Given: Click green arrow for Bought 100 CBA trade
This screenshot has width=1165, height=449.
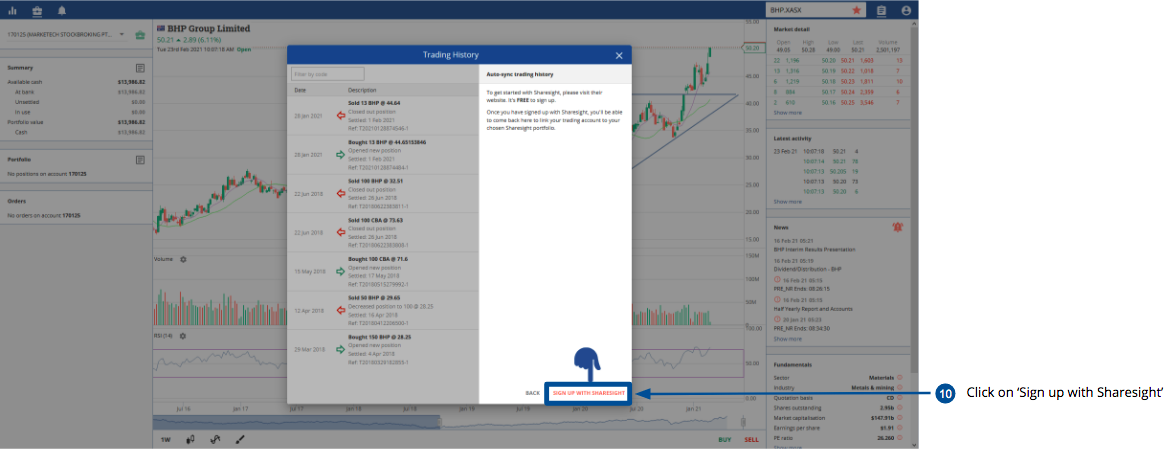Looking at the screenshot, I should pos(341,271).
